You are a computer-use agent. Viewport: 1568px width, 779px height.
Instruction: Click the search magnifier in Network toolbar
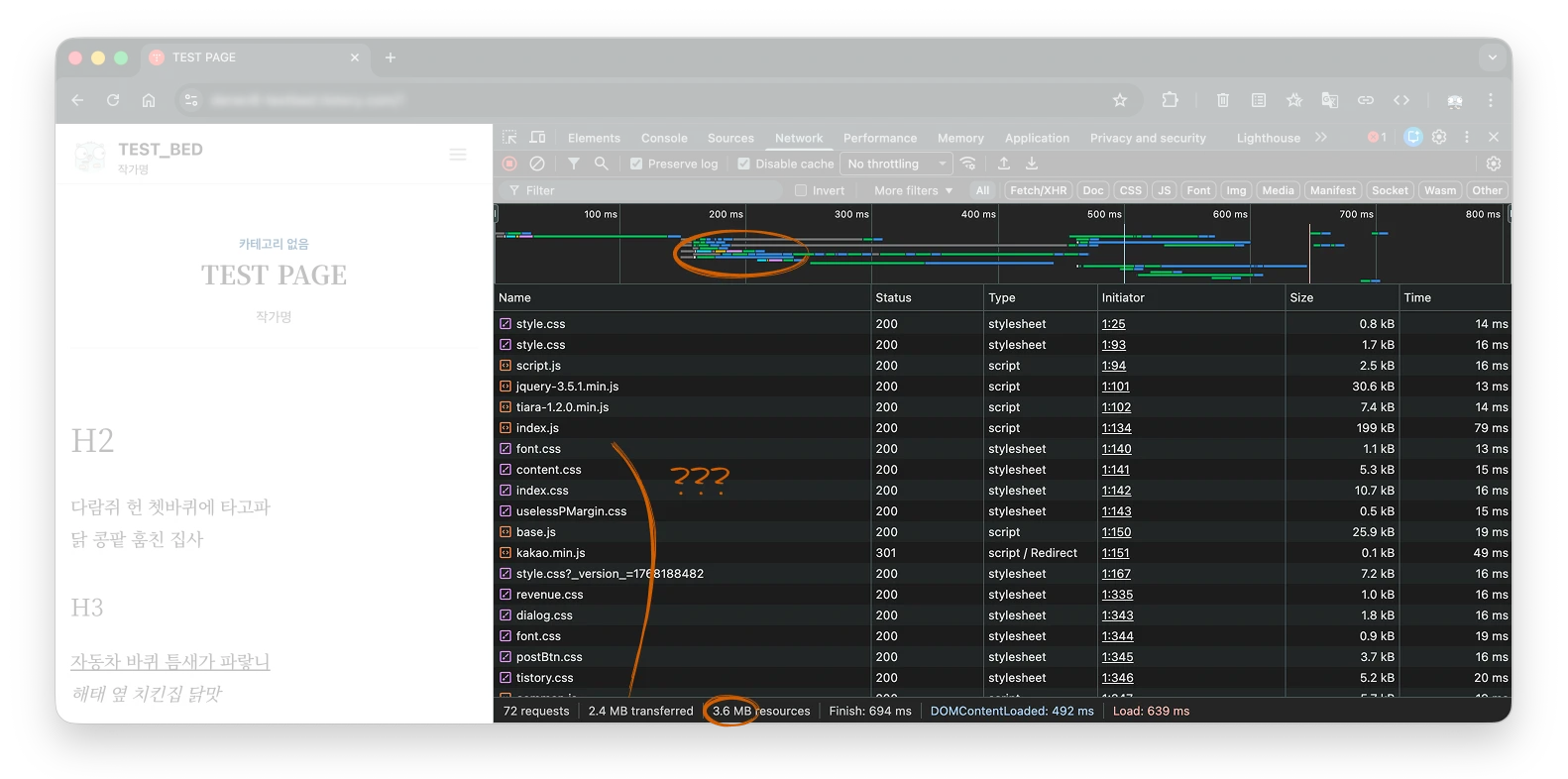[x=601, y=164]
